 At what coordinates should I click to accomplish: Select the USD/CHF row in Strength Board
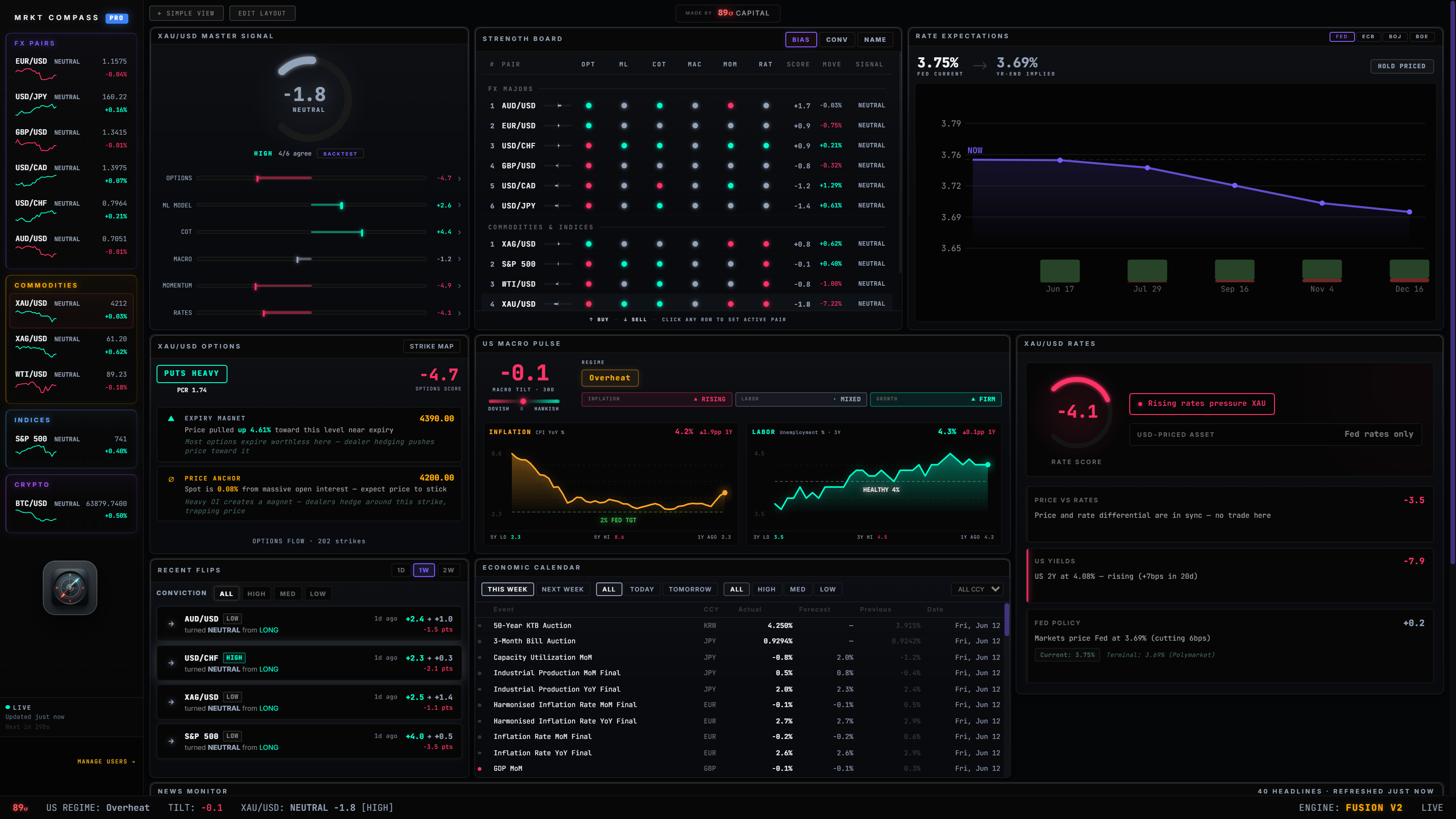(687, 146)
